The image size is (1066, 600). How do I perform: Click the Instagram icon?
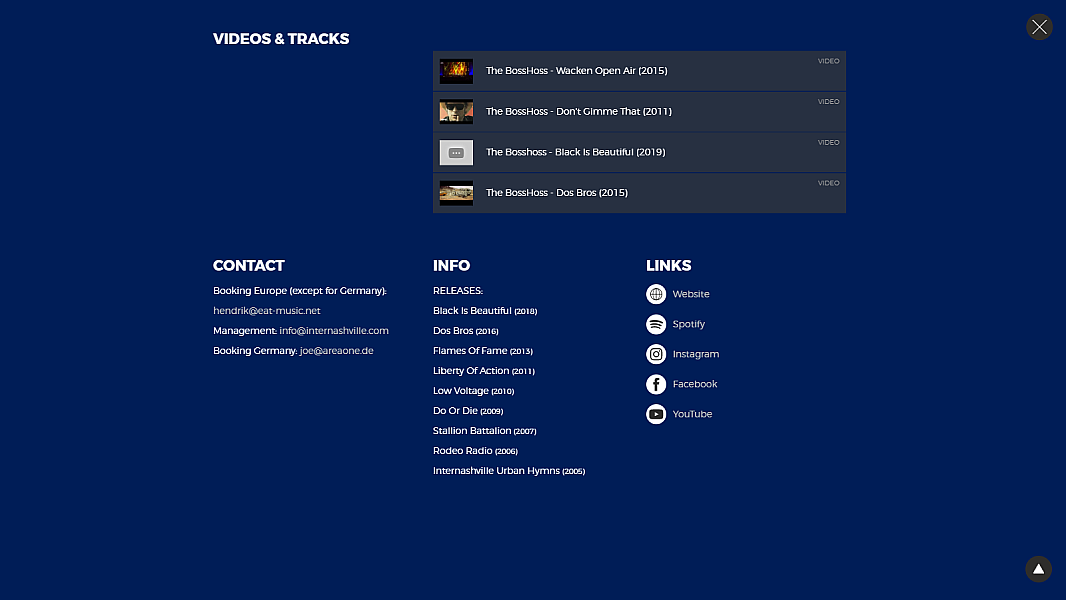tap(656, 354)
